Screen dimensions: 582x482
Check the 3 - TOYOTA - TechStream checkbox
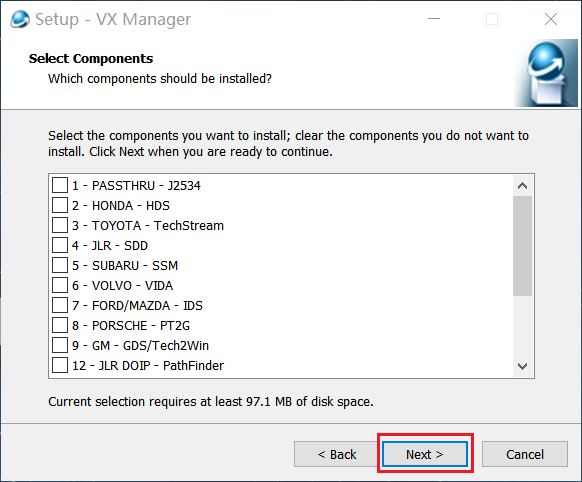pyautogui.click(x=60, y=225)
